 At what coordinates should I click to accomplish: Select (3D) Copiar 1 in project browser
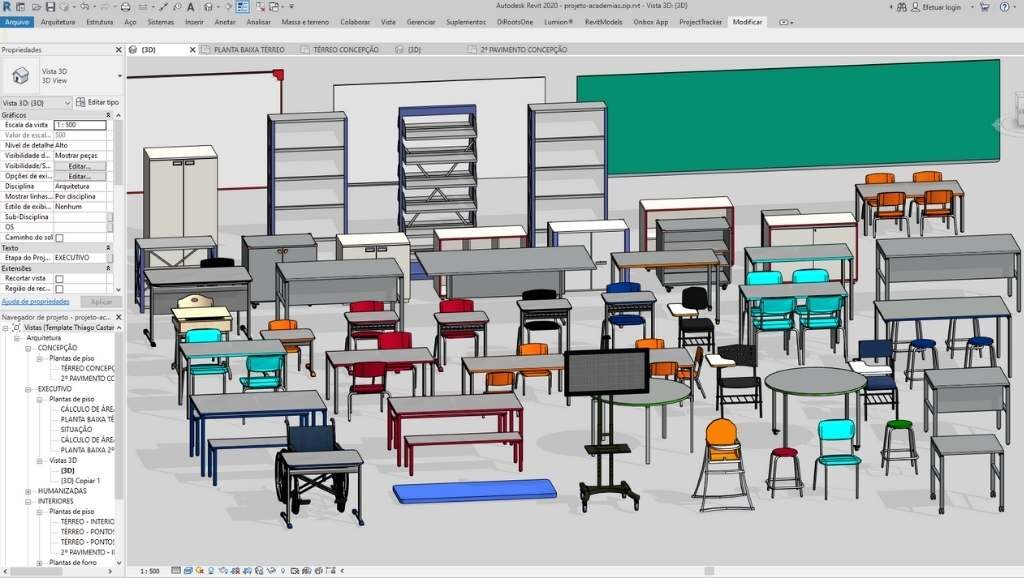coord(81,481)
